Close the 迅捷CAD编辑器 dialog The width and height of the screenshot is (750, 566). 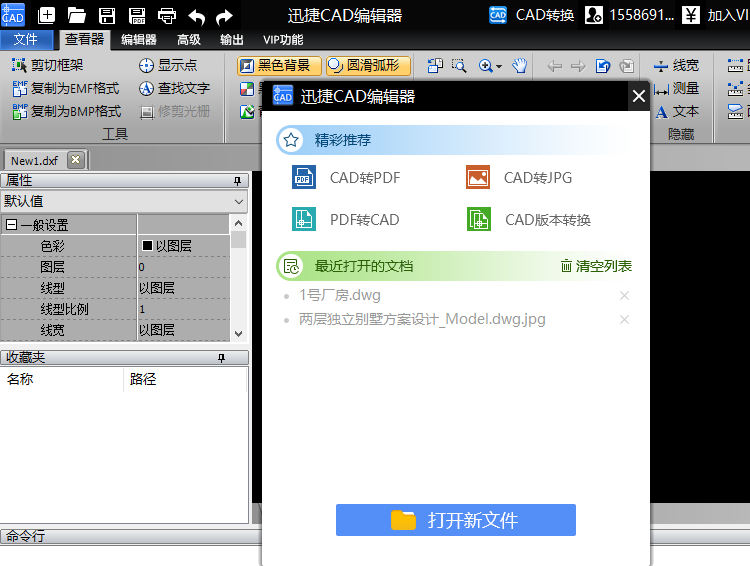639,97
